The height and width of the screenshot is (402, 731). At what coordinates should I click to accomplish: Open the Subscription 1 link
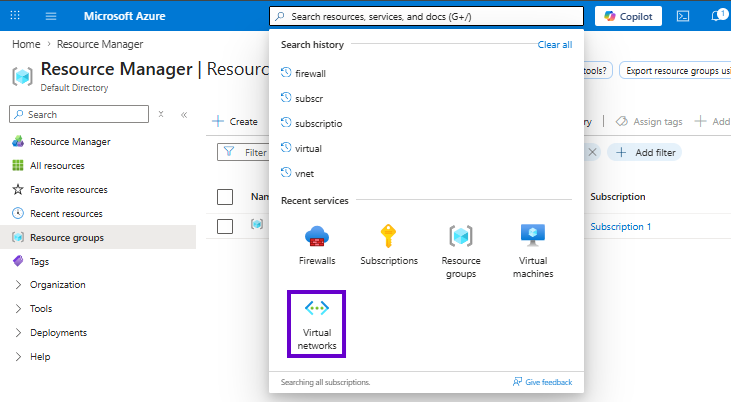[621, 227]
